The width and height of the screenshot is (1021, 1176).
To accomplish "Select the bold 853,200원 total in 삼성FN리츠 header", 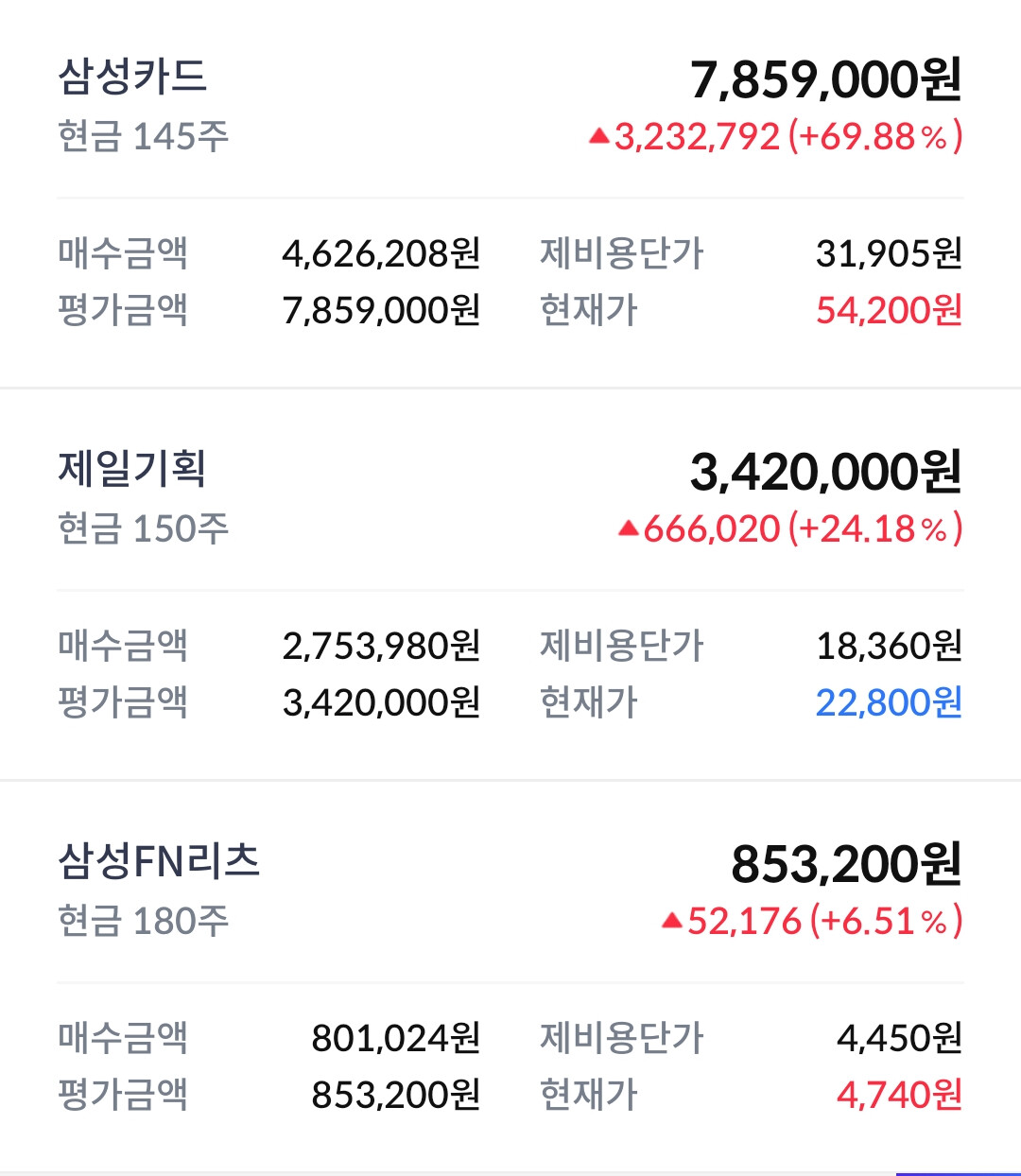I will (x=846, y=864).
